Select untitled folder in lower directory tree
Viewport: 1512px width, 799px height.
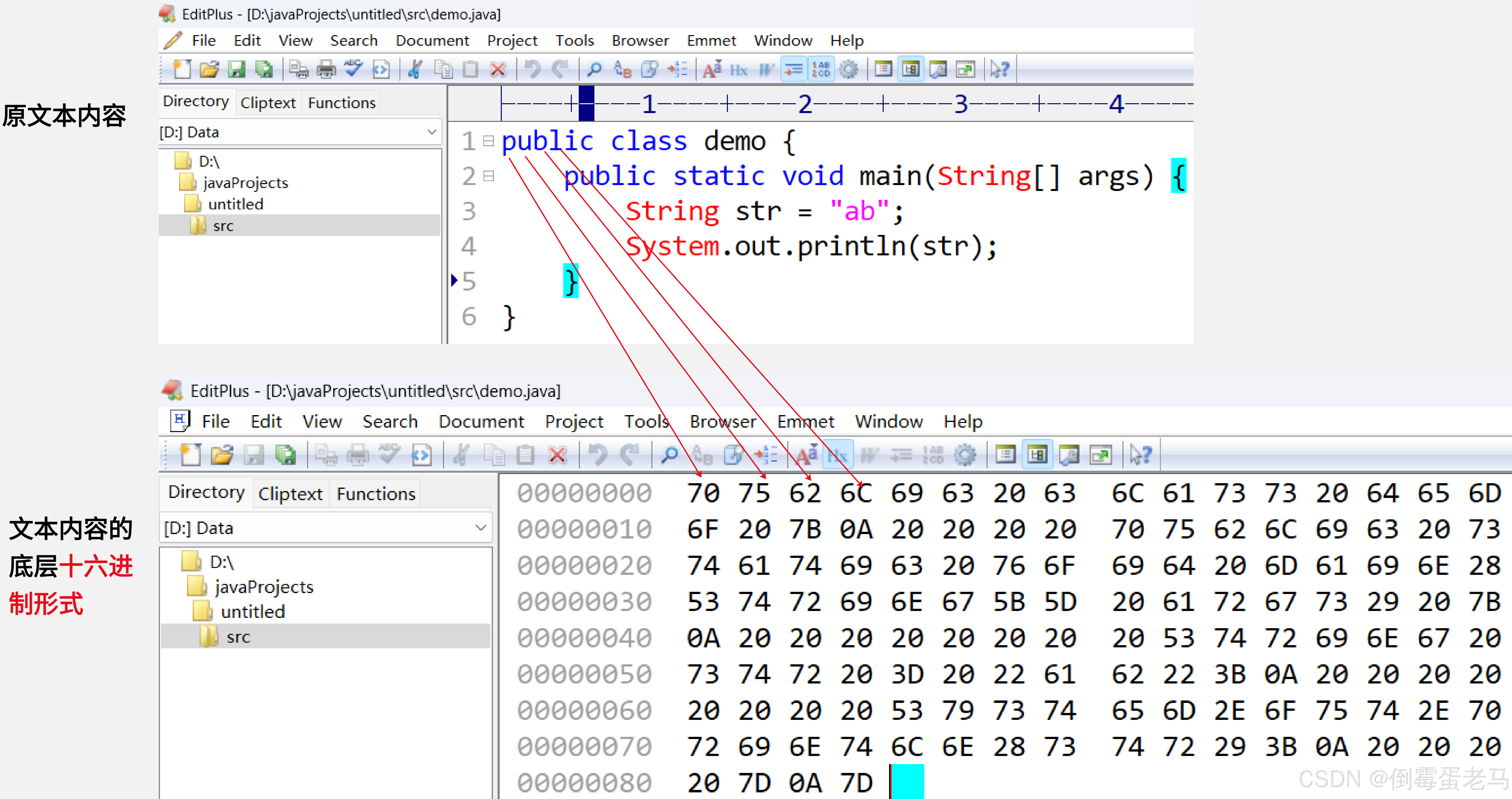(252, 612)
